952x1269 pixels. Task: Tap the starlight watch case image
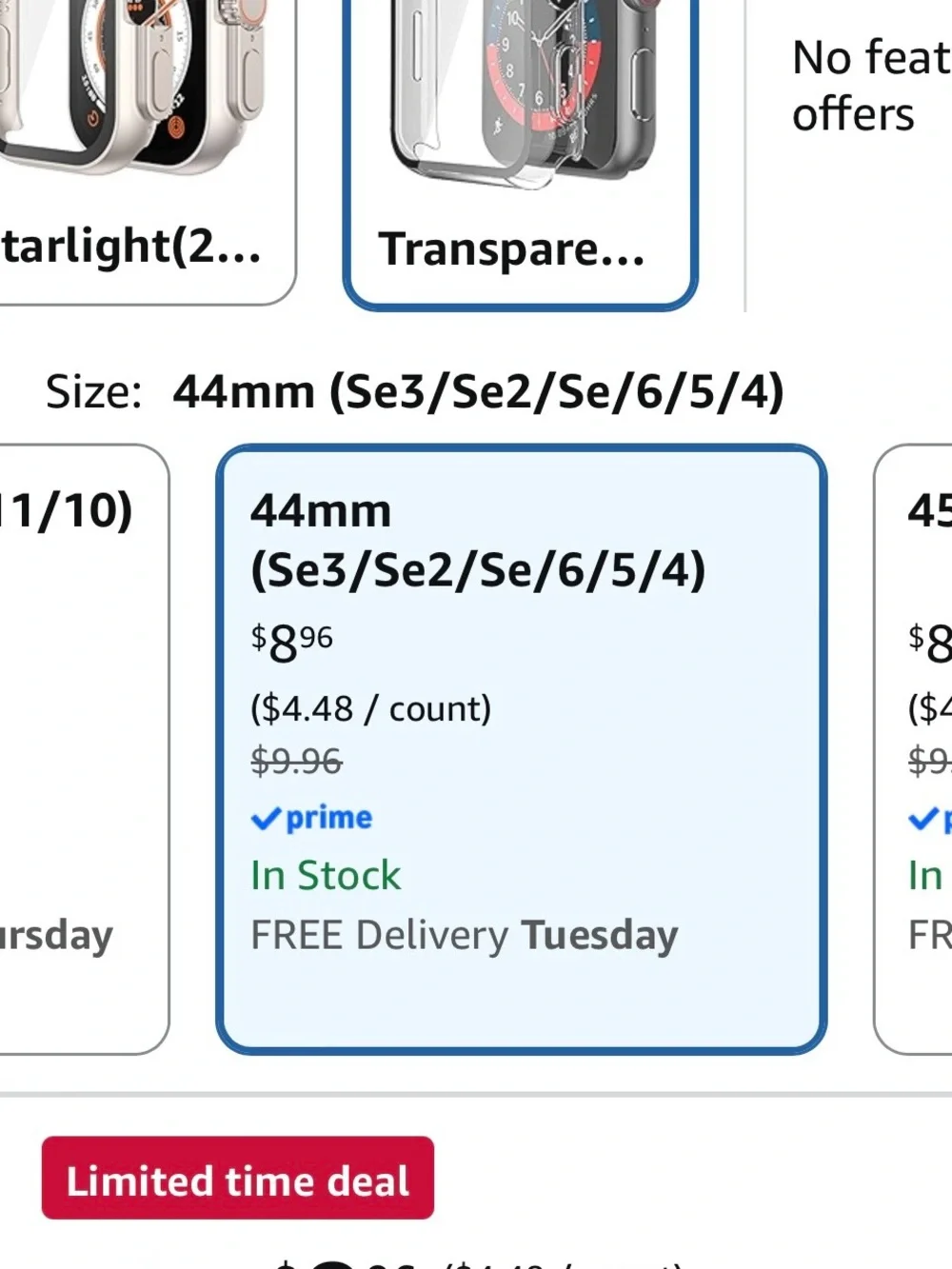(133, 86)
